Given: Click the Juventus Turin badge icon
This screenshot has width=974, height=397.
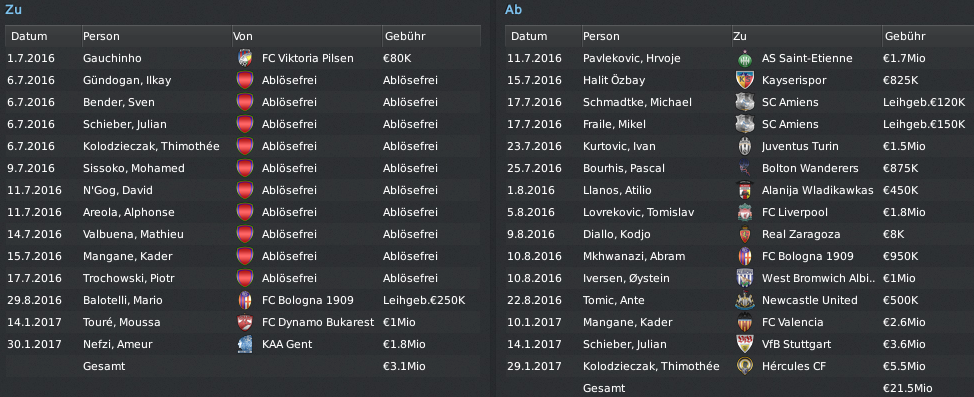Looking at the screenshot, I should pyautogui.click(x=744, y=147).
